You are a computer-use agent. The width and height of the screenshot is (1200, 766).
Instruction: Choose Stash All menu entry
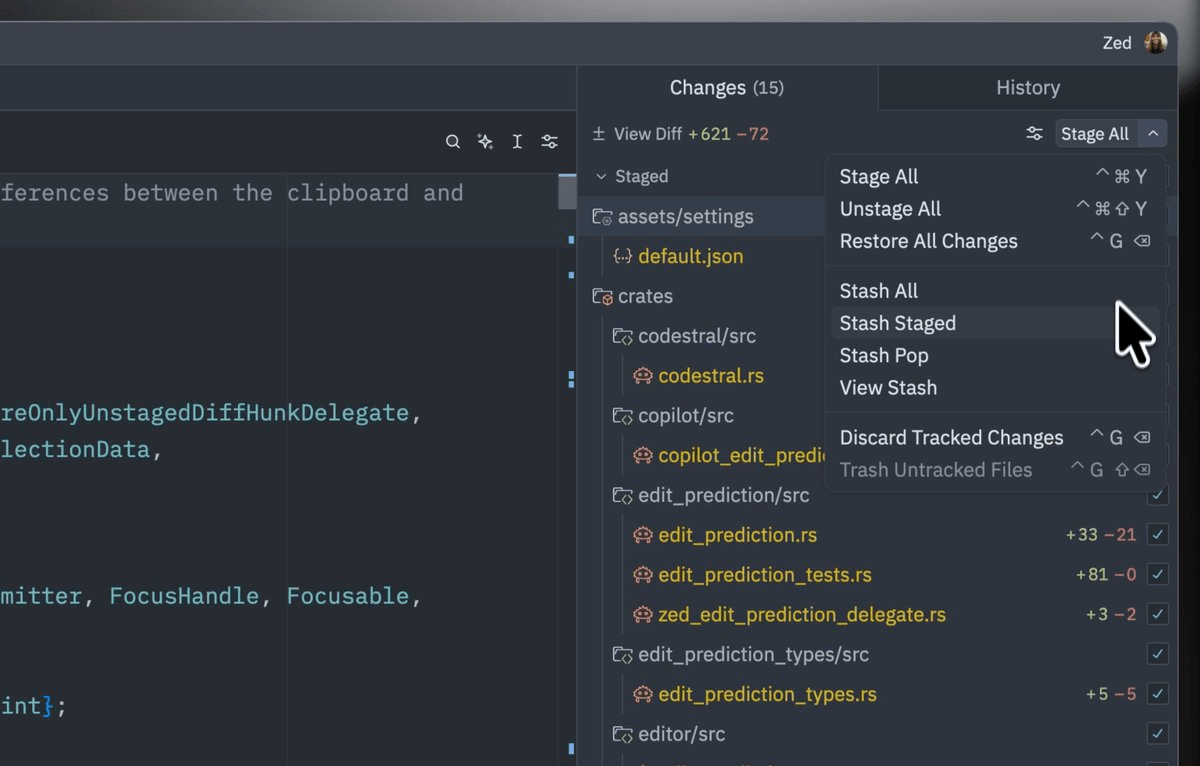996,291
